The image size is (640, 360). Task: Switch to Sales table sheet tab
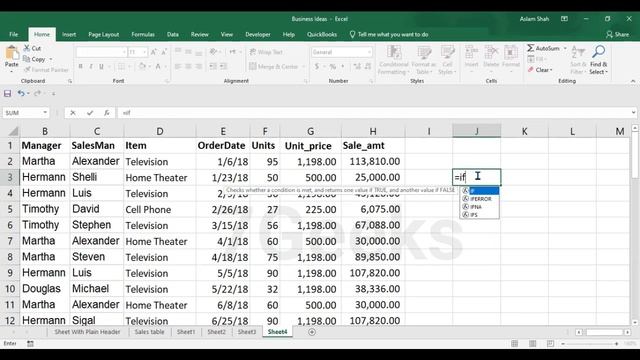tap(149, 332)
